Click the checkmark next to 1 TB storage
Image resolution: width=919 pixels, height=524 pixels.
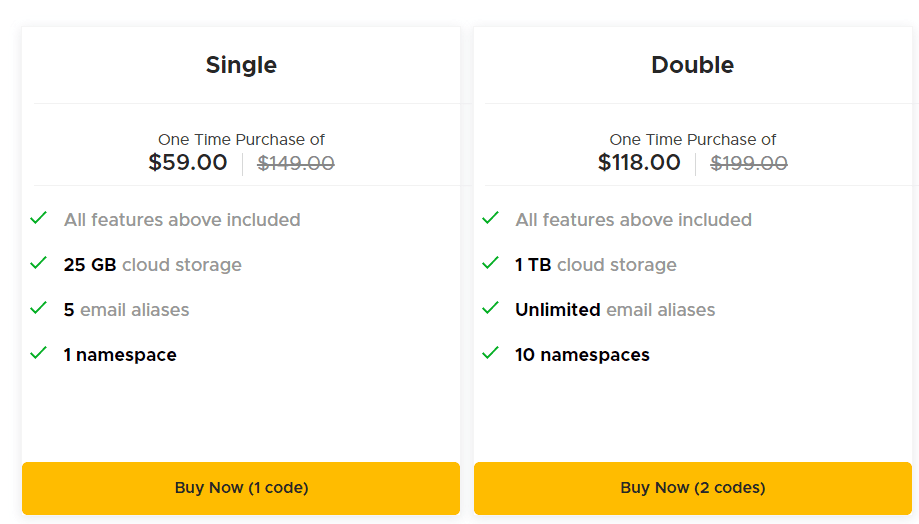tap(491, 263)
